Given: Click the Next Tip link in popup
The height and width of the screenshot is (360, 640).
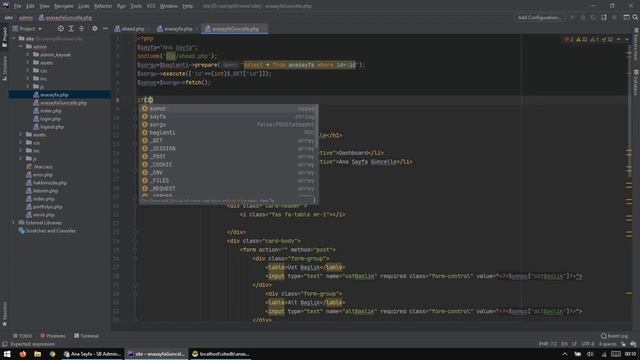Looking at the screenshot, I should [267, 200].
